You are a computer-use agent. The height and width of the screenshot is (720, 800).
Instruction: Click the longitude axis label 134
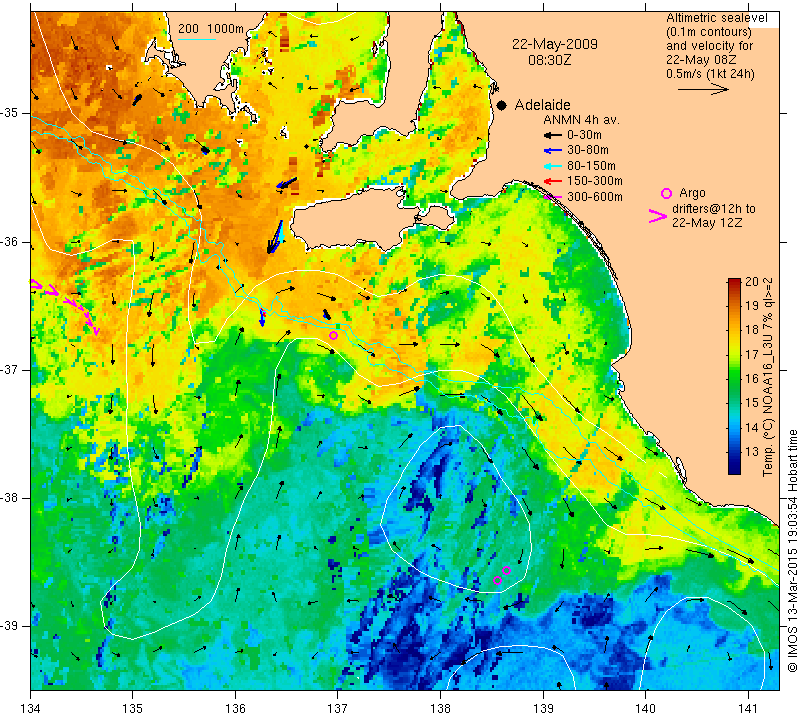[x=31, y=708]
